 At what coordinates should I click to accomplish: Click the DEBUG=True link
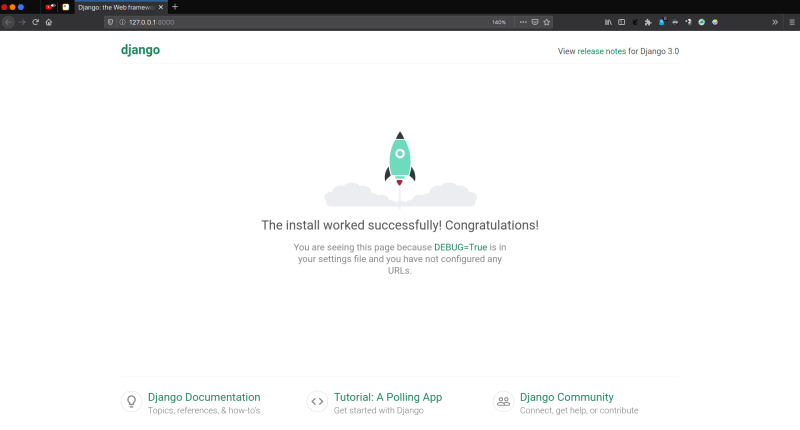pyautogui.click(x=460, y=247)
